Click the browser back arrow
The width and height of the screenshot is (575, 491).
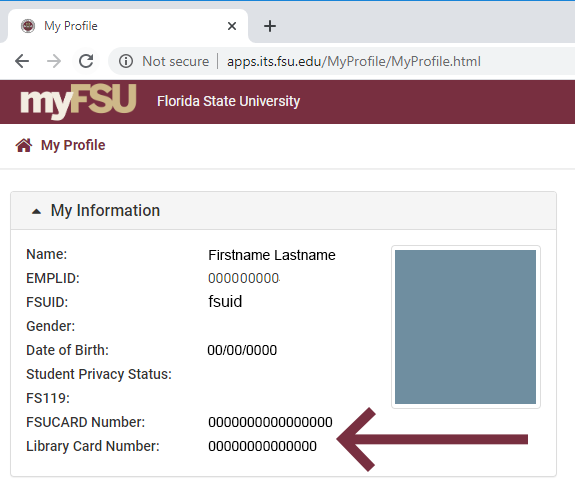pos(22,61)
